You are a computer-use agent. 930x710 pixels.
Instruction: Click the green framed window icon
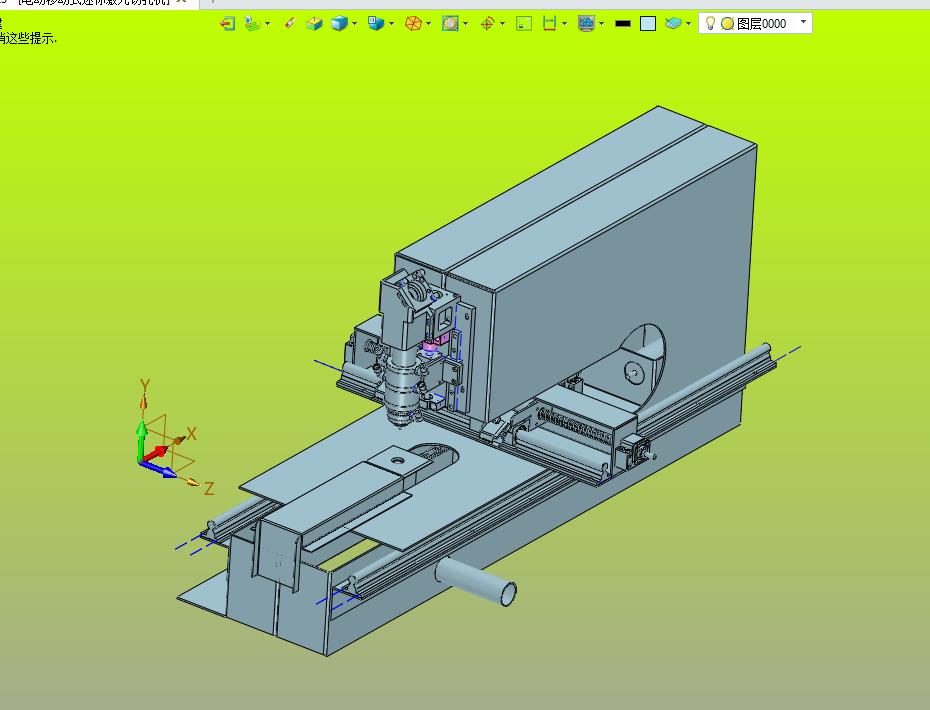(x=524, y=24)
